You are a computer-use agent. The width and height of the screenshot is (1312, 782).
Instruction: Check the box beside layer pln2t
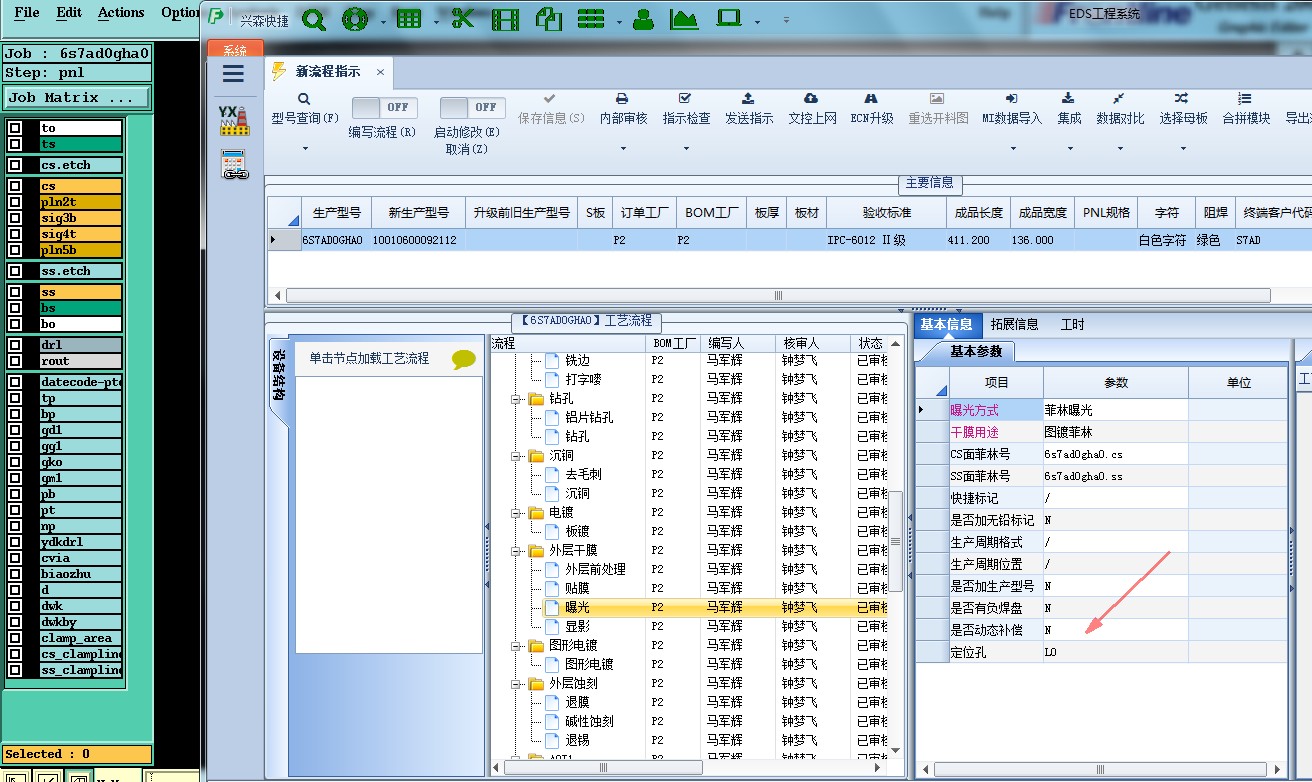tap(15, 202)
